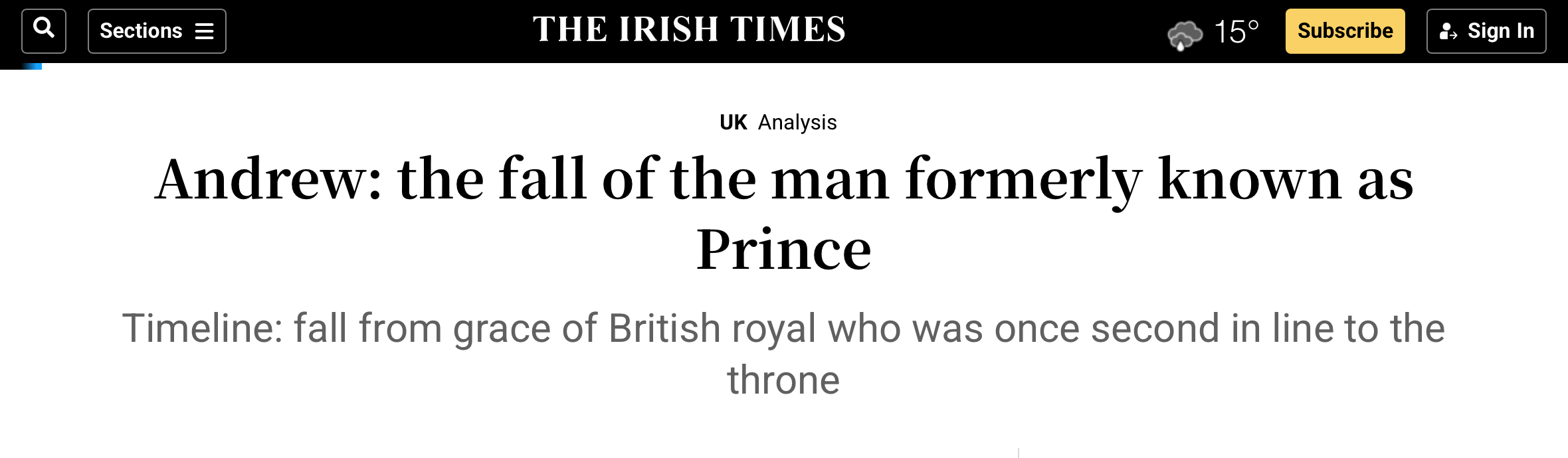Click the word 'throne' in the subheading
The image size is (1568, 458).
tap(783, 380)
